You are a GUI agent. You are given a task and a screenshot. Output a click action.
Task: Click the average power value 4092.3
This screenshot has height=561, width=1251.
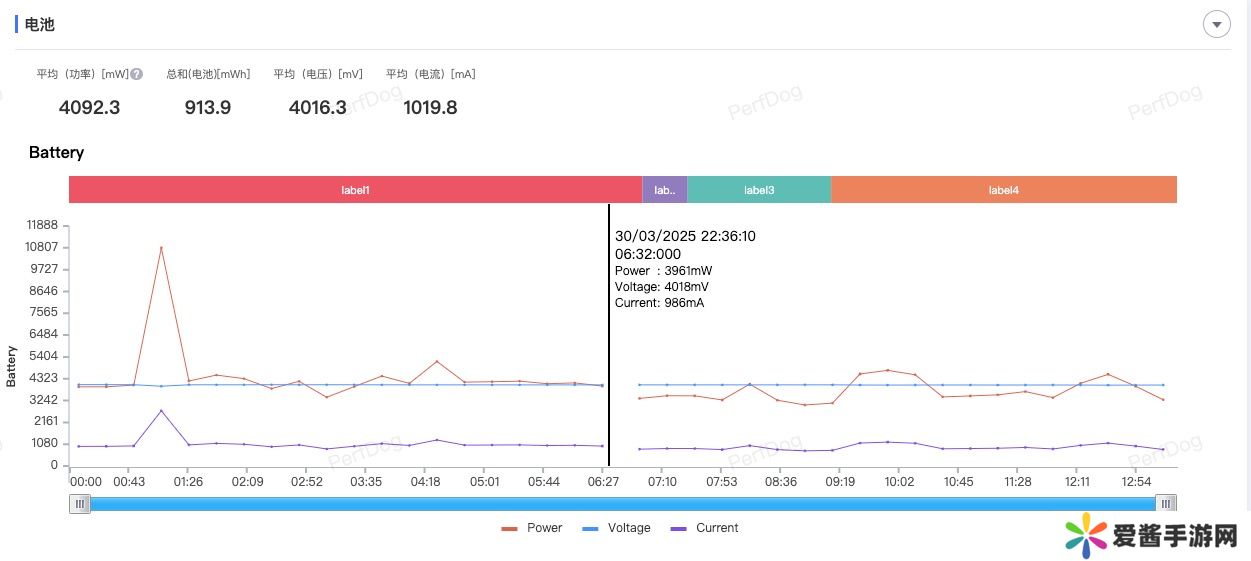click(x=89, y=108)
